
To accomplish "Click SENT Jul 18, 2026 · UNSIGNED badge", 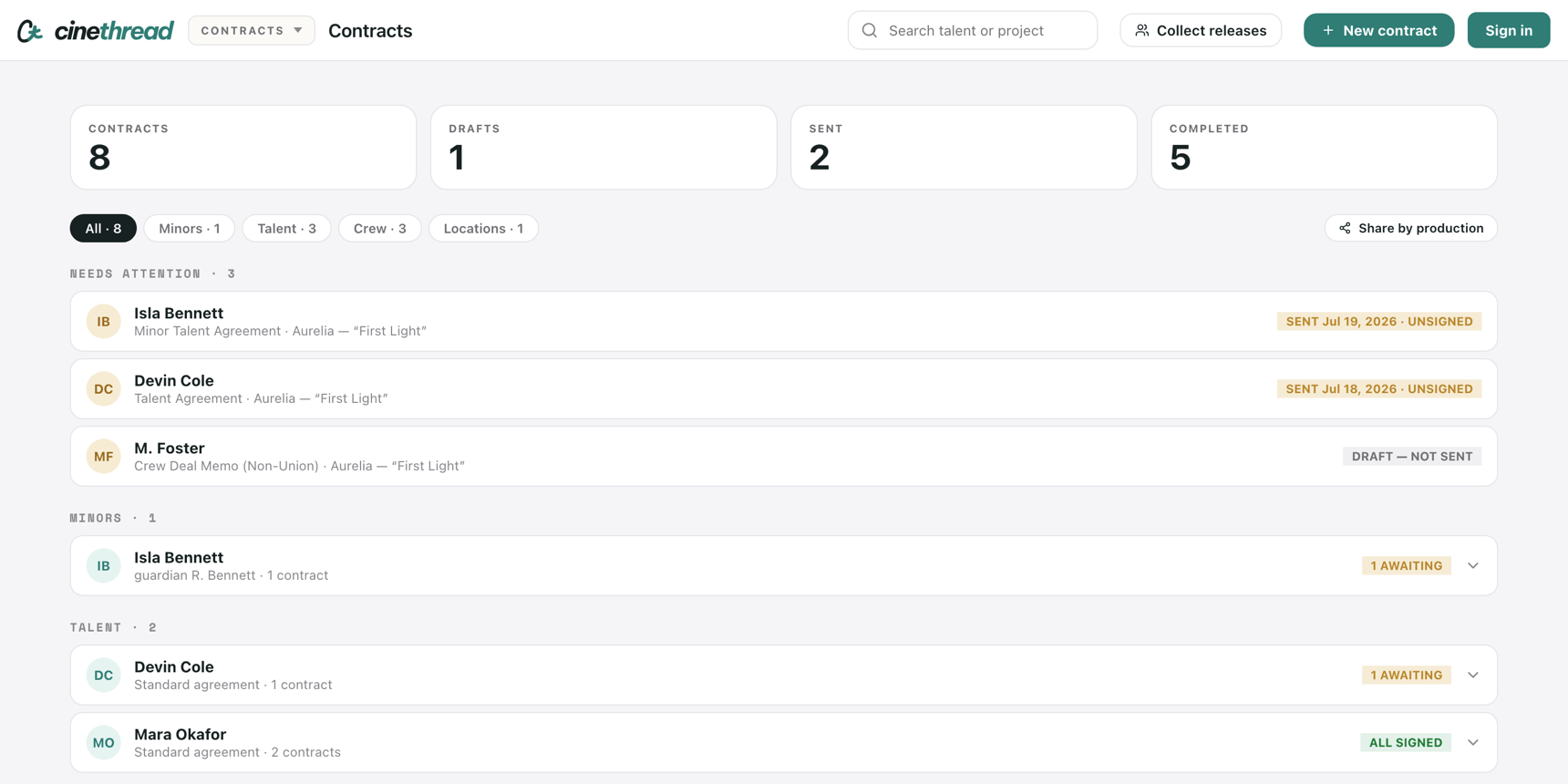I will (1379, 389).
